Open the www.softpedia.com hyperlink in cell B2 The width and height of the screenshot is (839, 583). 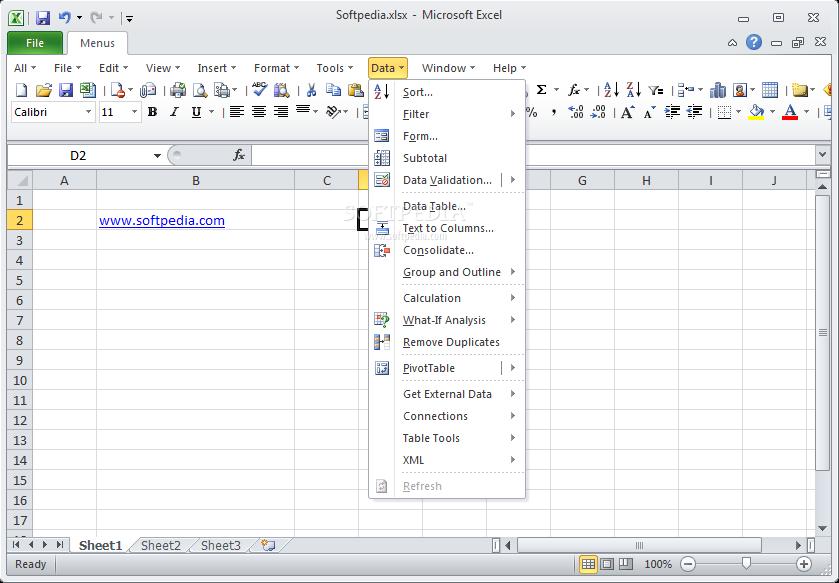click(x=162, y=220)
